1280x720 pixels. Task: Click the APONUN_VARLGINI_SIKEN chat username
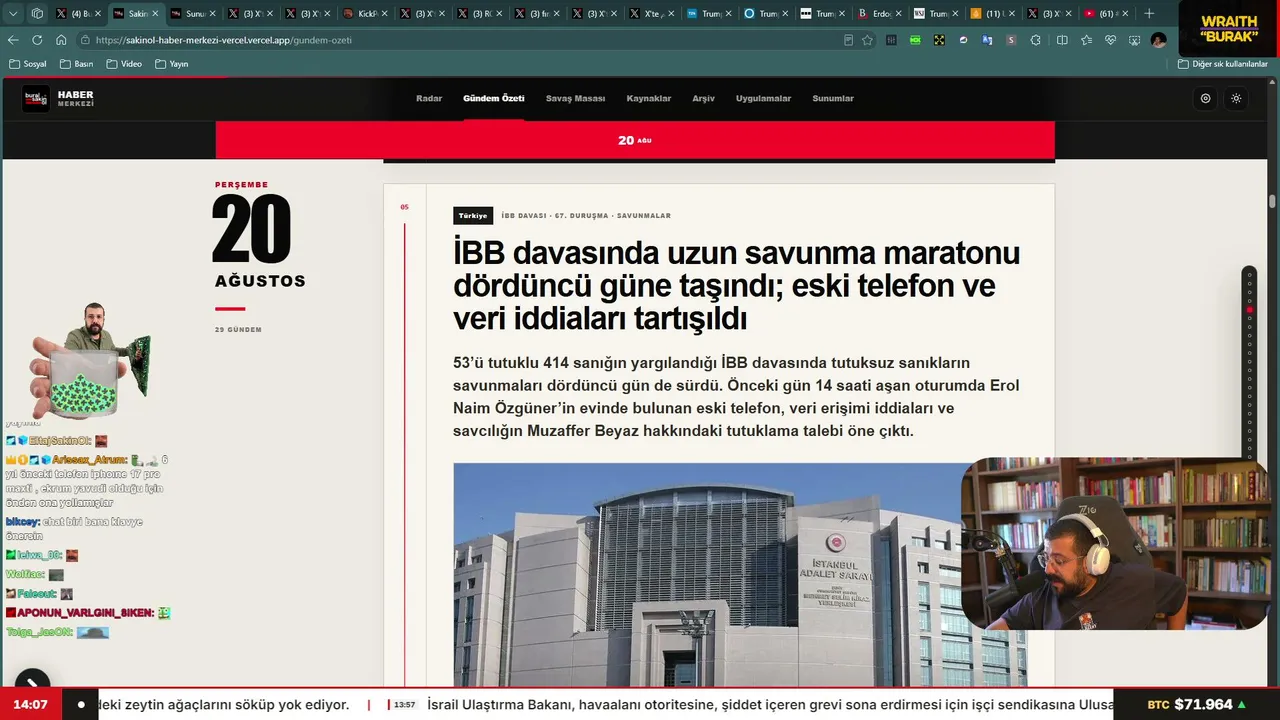pos(85,613)
